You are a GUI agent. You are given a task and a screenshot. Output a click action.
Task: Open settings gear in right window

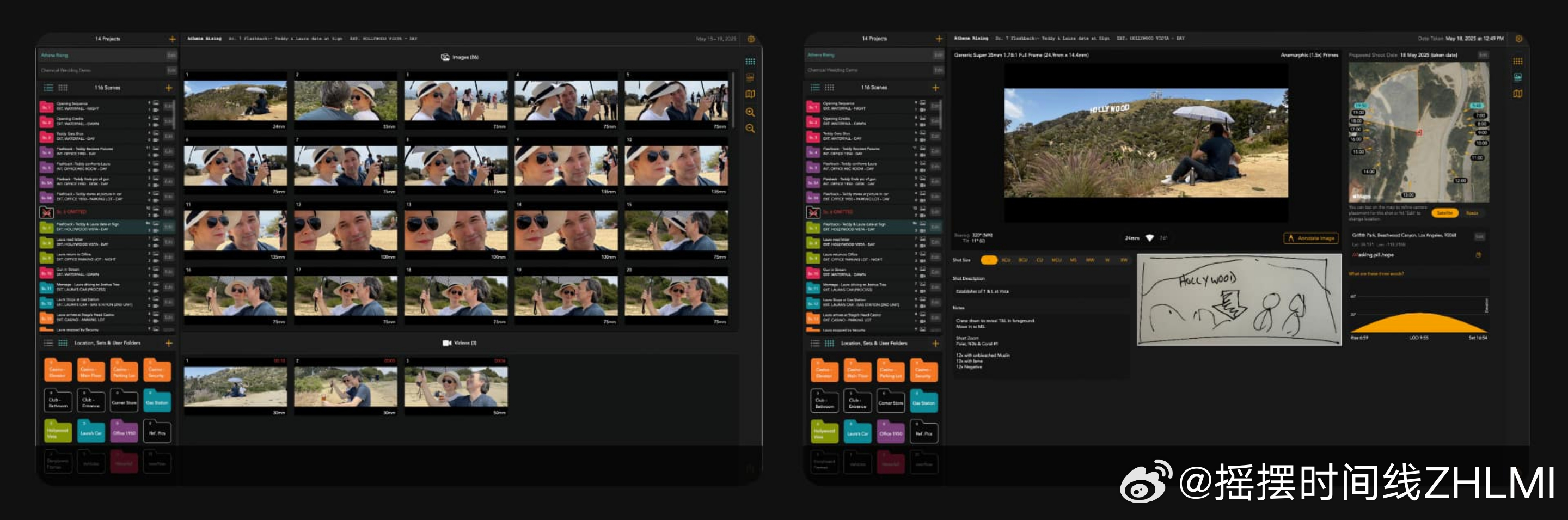(1518, 39)
